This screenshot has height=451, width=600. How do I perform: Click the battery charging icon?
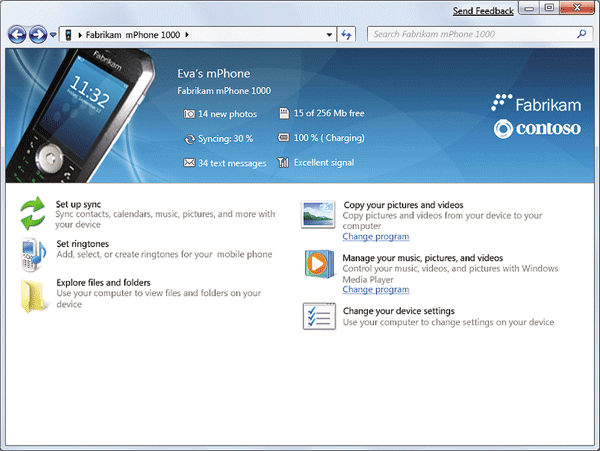click(x=283, y=137)
